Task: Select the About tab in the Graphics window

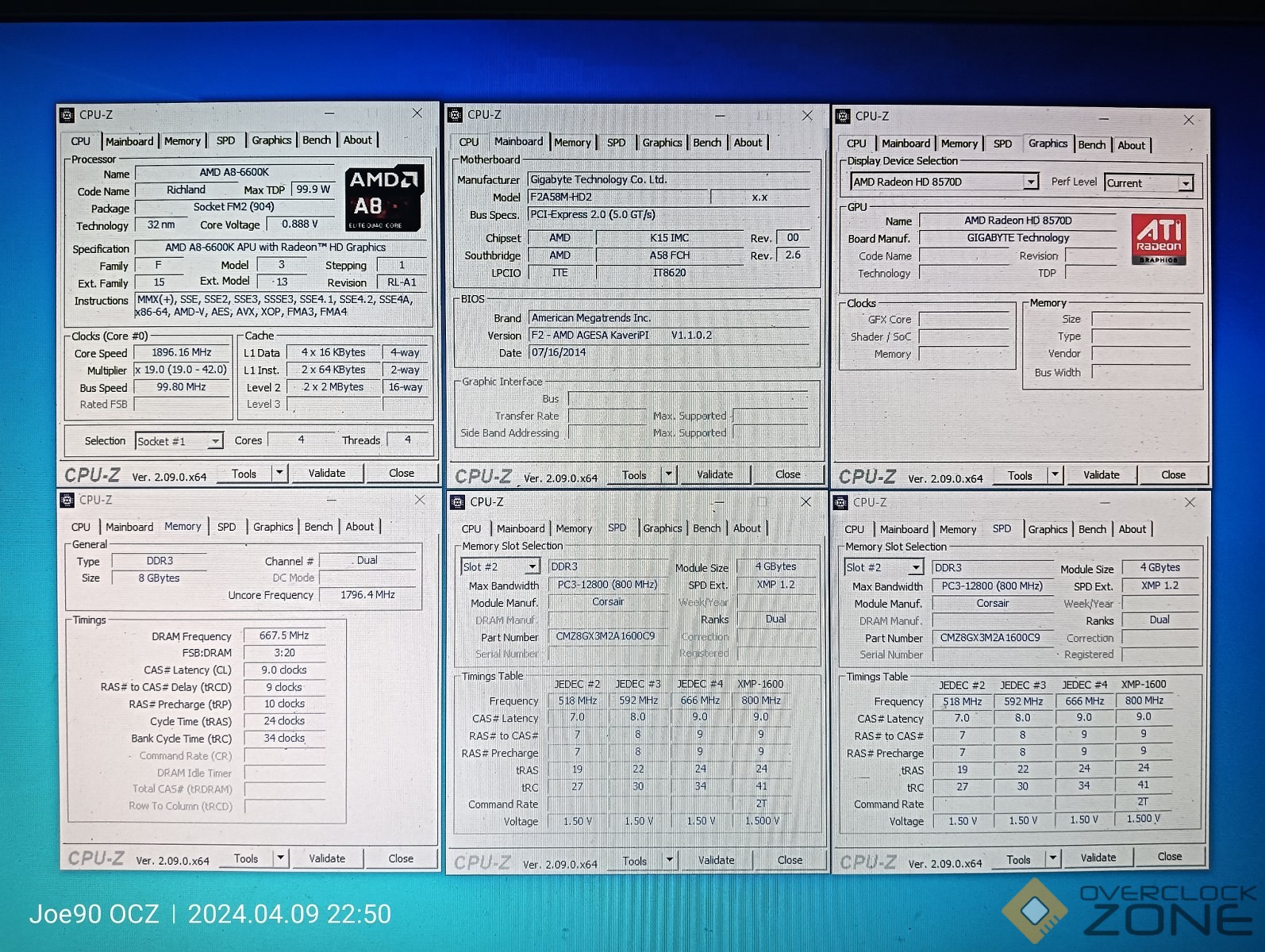Action: tap(1132, 145)
